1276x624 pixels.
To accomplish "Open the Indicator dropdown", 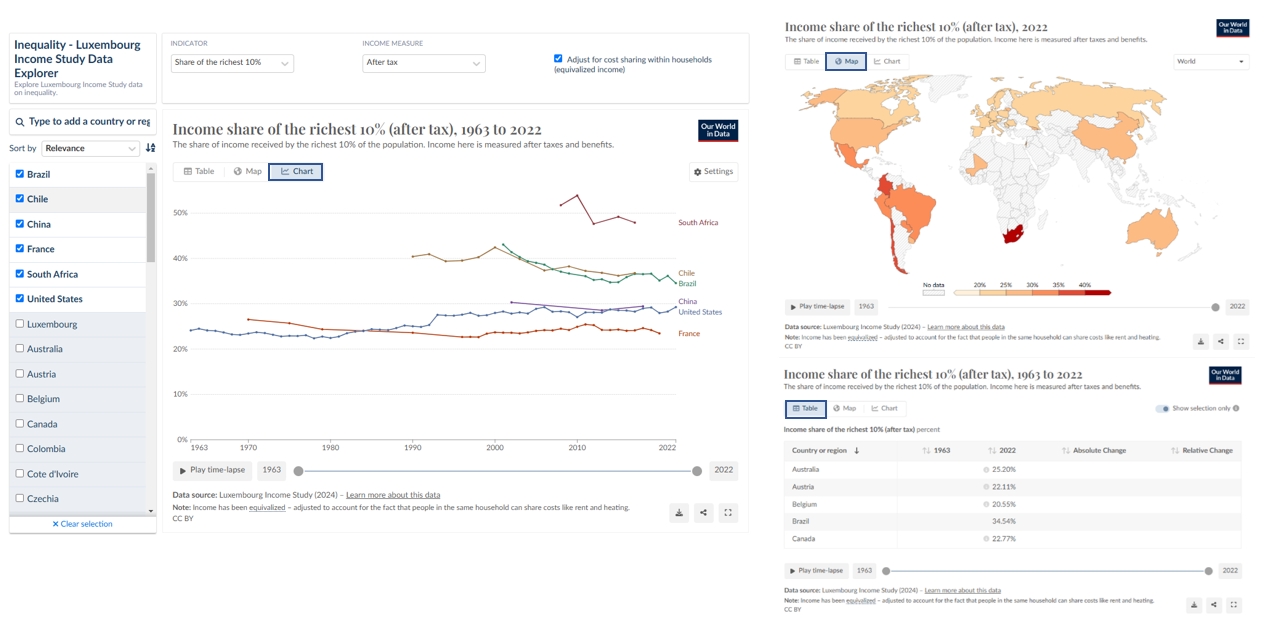I will (x=232, y=63).
